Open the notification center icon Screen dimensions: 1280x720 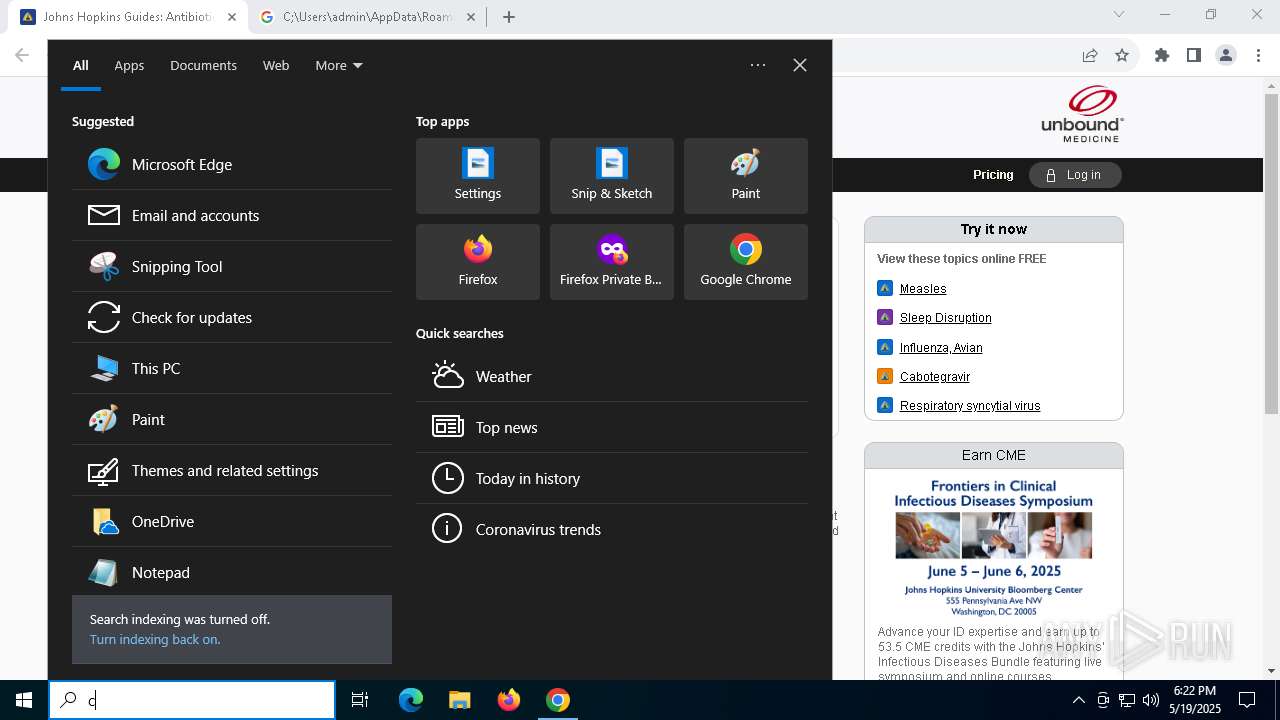click(1247, 700)
